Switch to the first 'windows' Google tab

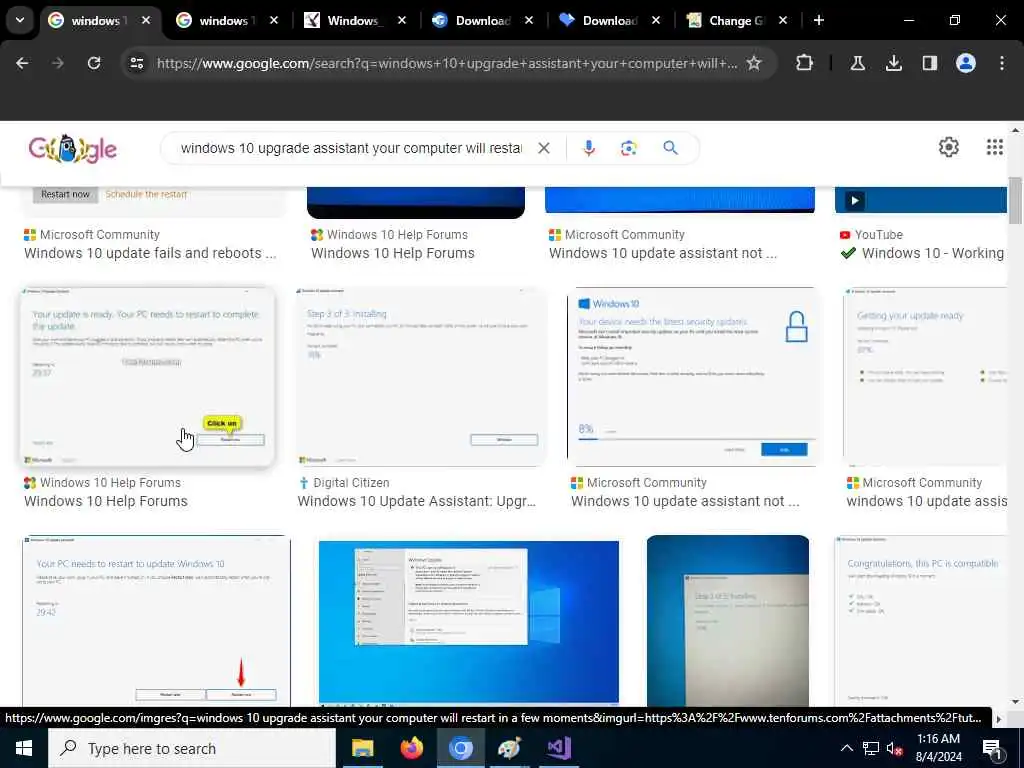[98, 21]
